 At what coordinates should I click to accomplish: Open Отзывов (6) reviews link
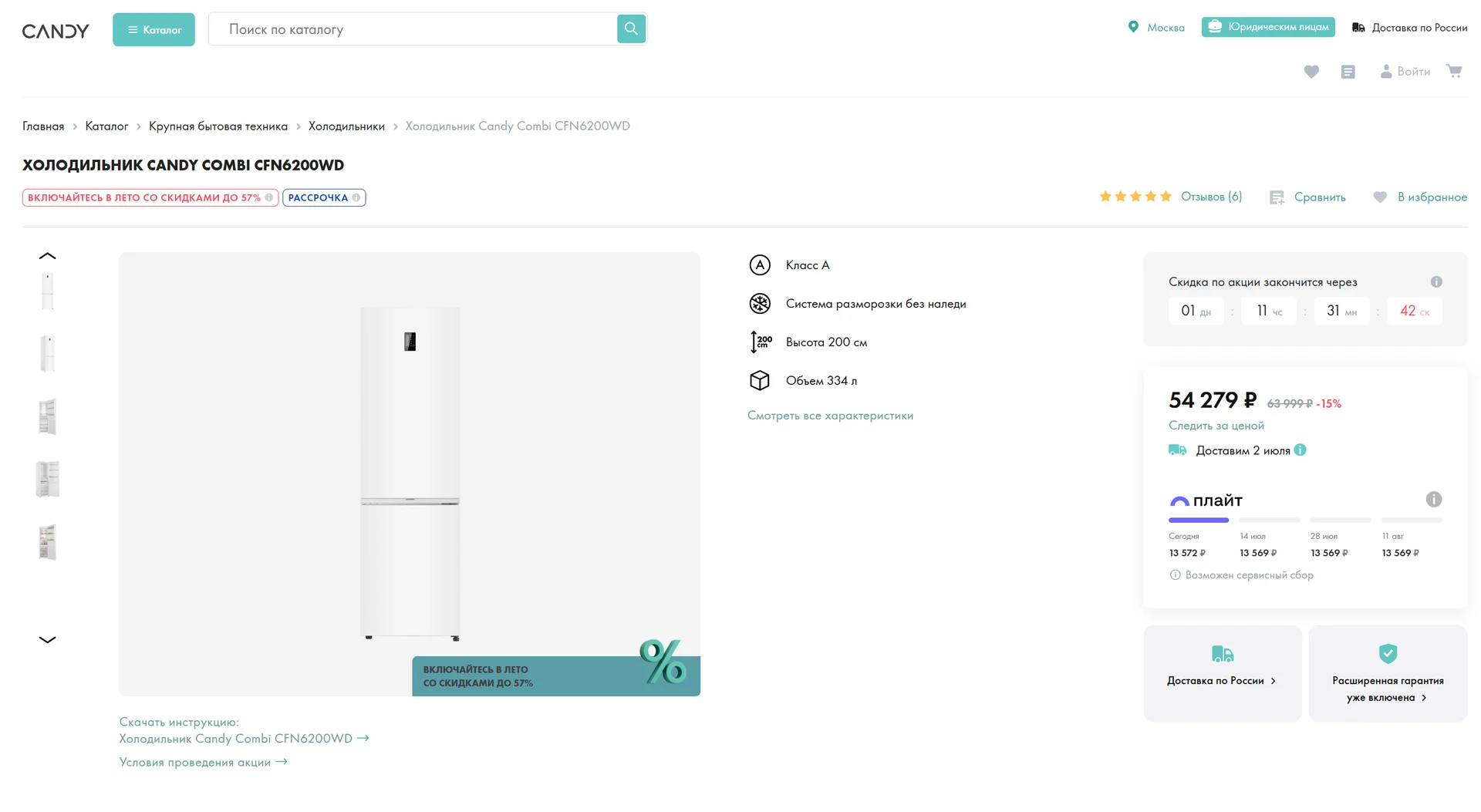click(x=1211, y=197)
